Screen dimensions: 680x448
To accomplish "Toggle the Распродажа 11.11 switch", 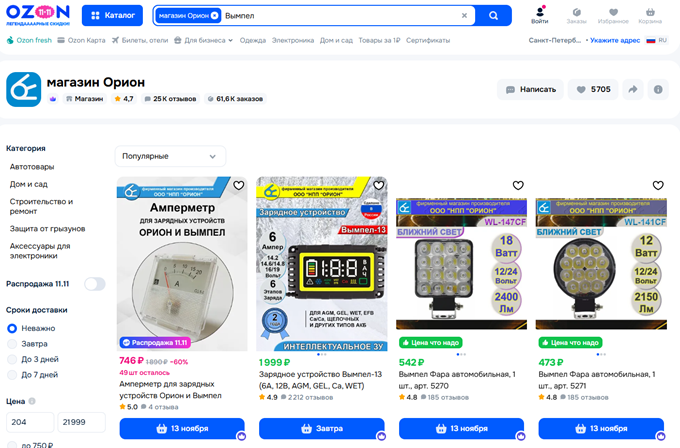I will tap(95, 284).
